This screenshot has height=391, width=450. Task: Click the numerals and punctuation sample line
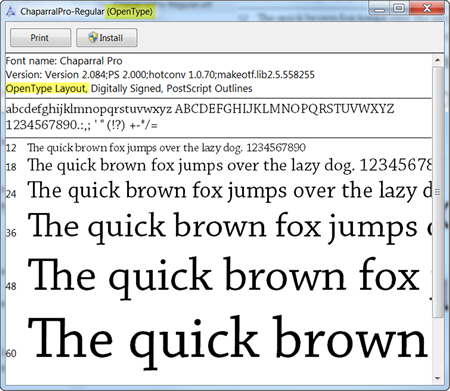[82, 125]
